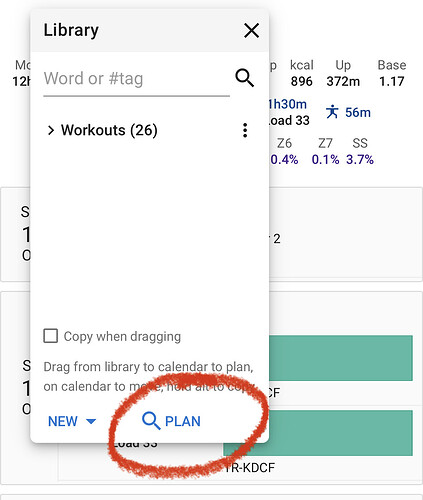This screenshot has width=423, height=500.
Task: Click the upper green workout bar
Action: pos(341,358)
